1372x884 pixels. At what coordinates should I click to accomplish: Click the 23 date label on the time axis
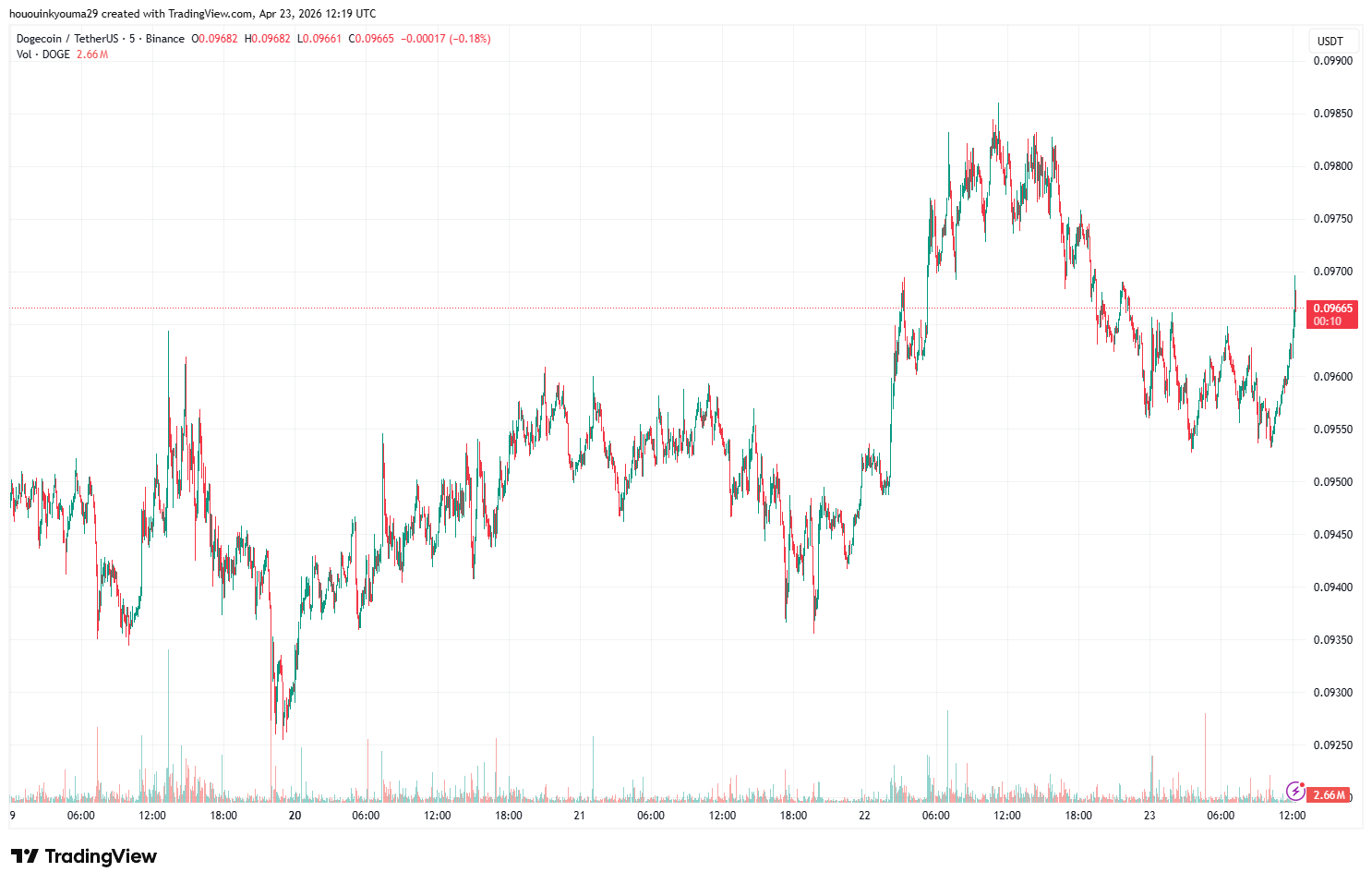[1149, 816]
